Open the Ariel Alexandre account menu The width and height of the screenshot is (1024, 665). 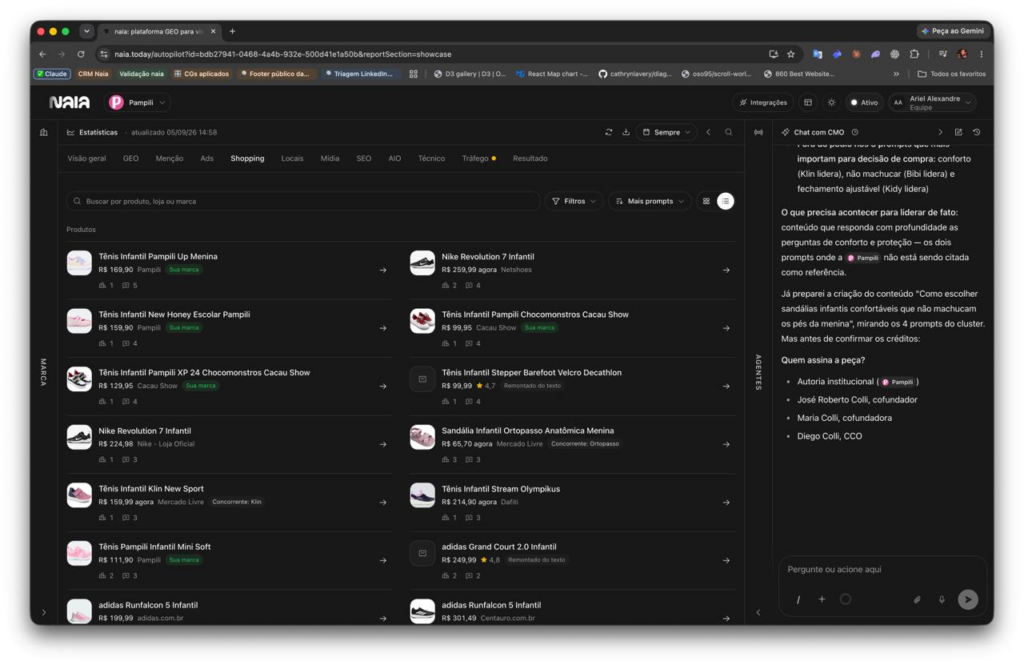click(933, 103)
